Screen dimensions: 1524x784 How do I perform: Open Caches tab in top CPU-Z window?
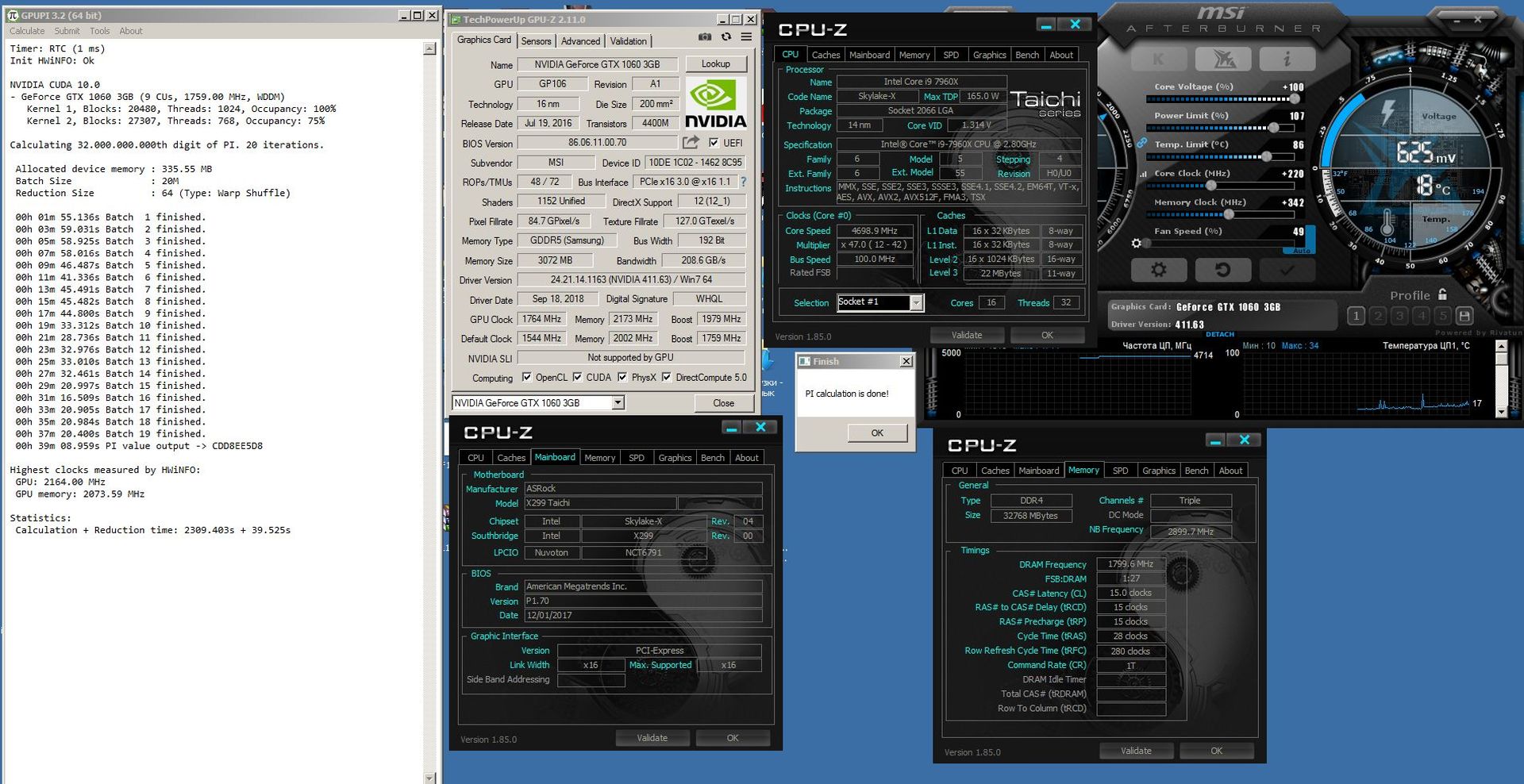coord(825,55)
